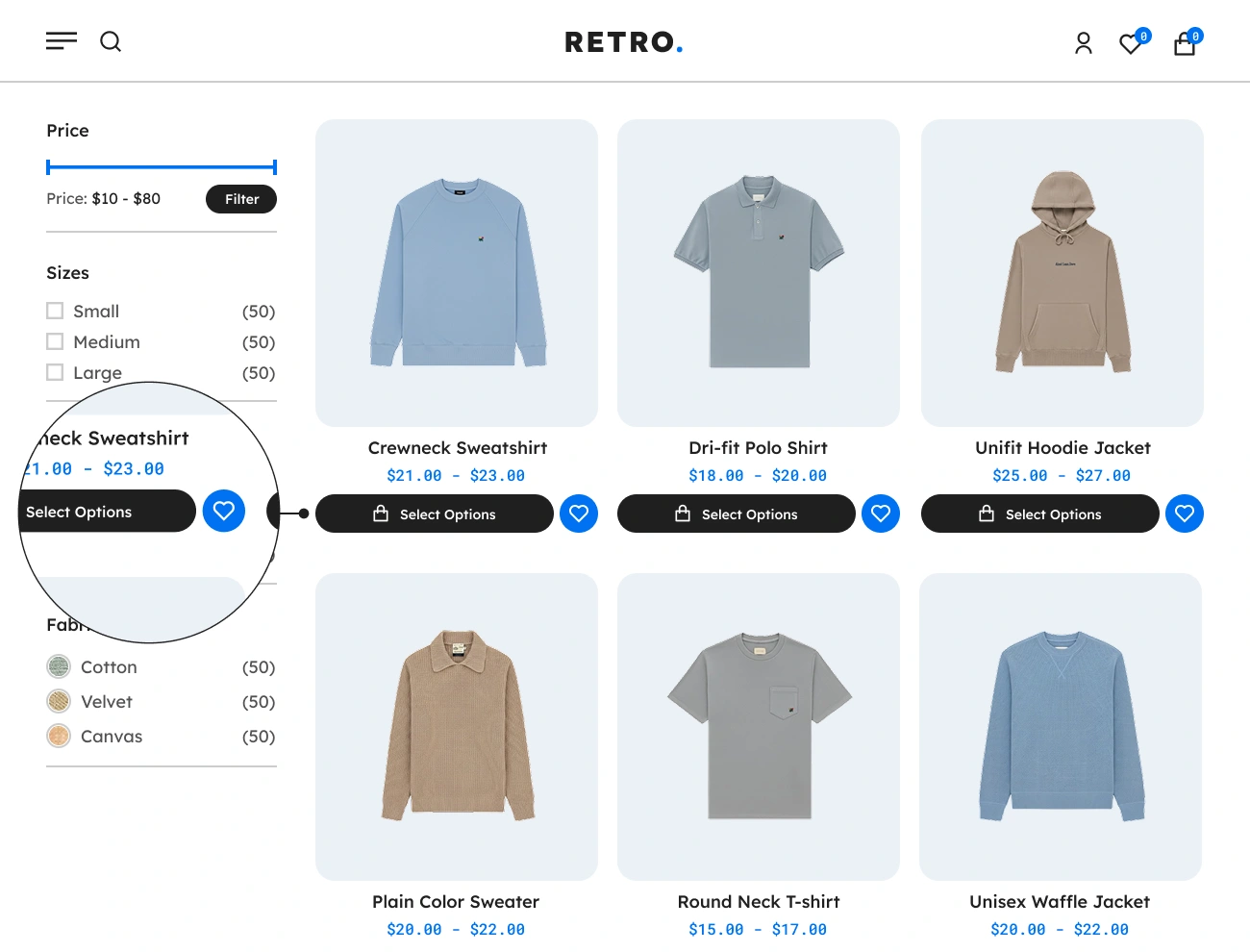Viewport: 1250px width, 952px height.
Task: Select Options for Unifit Hoodie Jacket
Action: 1040,514
